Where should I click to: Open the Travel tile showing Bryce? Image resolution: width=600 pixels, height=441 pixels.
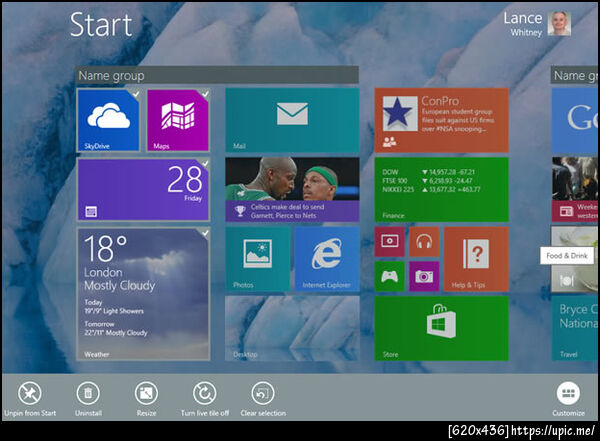pos(575,328)
